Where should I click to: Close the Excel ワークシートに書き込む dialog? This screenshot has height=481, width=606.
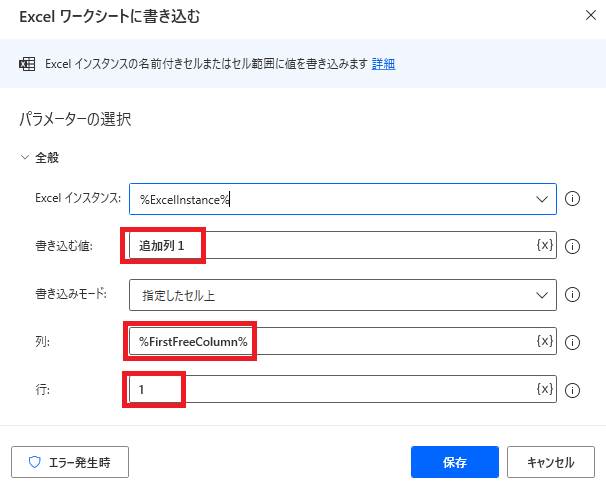591,15
